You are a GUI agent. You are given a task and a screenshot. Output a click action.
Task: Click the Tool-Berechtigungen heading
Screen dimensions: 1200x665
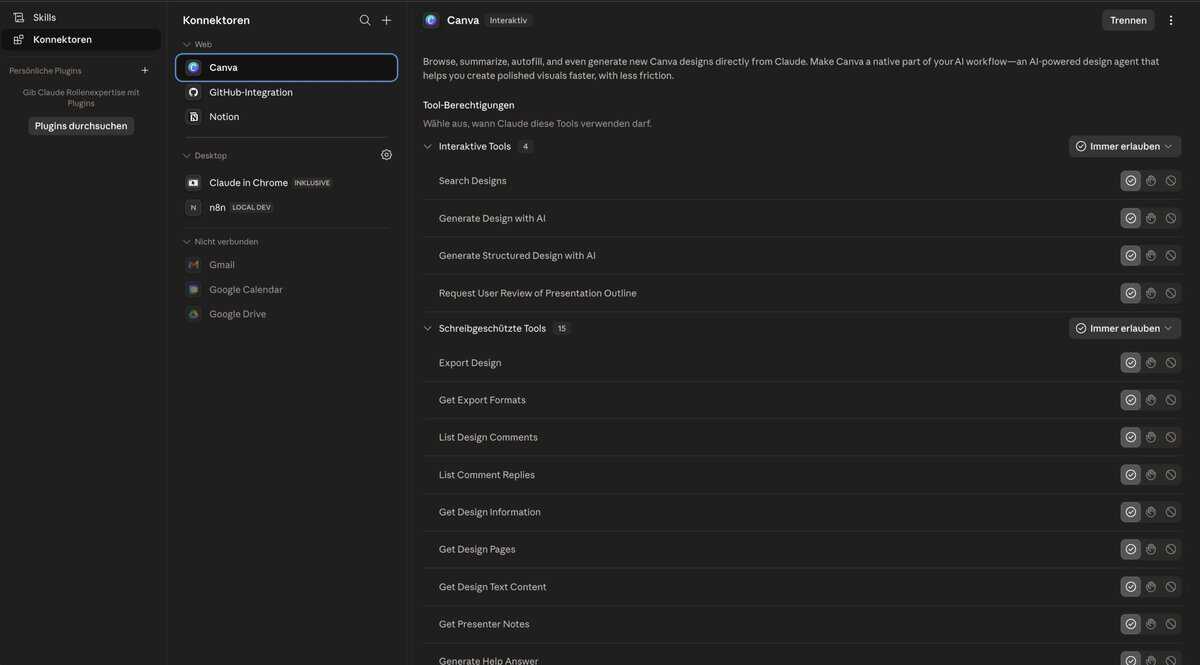tap(469, 105)
